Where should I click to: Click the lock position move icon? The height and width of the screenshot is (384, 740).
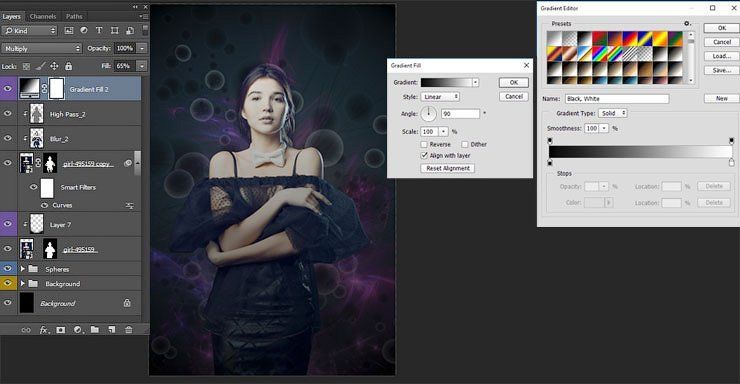54,66
